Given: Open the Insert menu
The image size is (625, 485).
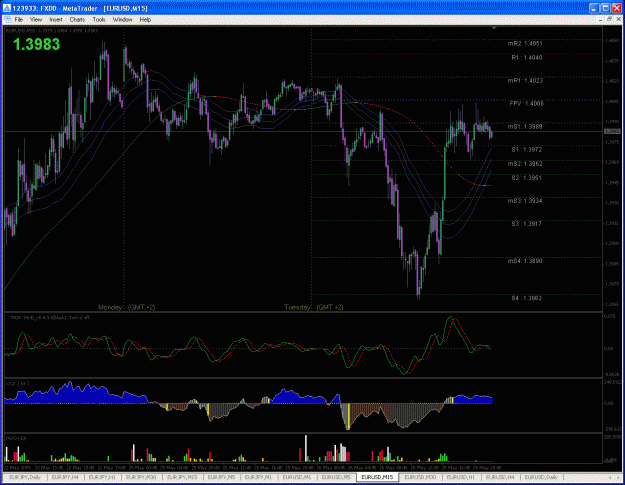Looking at the screenshot, I should (56, 20).
